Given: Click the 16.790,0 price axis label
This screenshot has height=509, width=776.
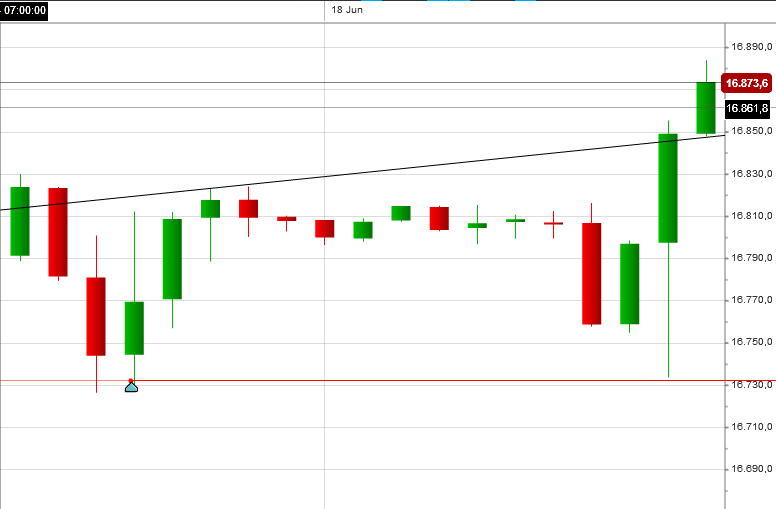Looking at the screenshot, I should tap(752, 258).
